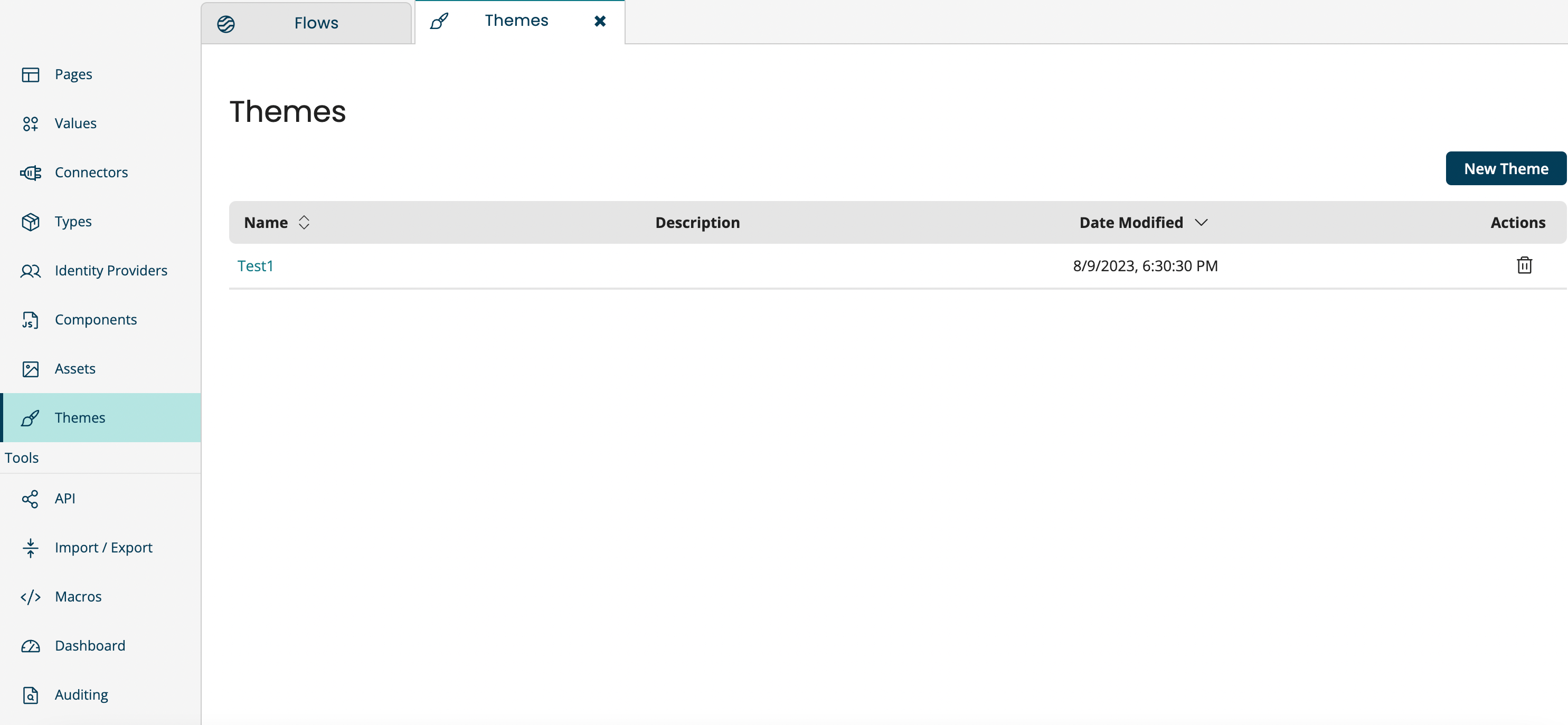Click the trash icon for Test1
Screen dimensions: 1568x725
click(x=1524, y=266)
